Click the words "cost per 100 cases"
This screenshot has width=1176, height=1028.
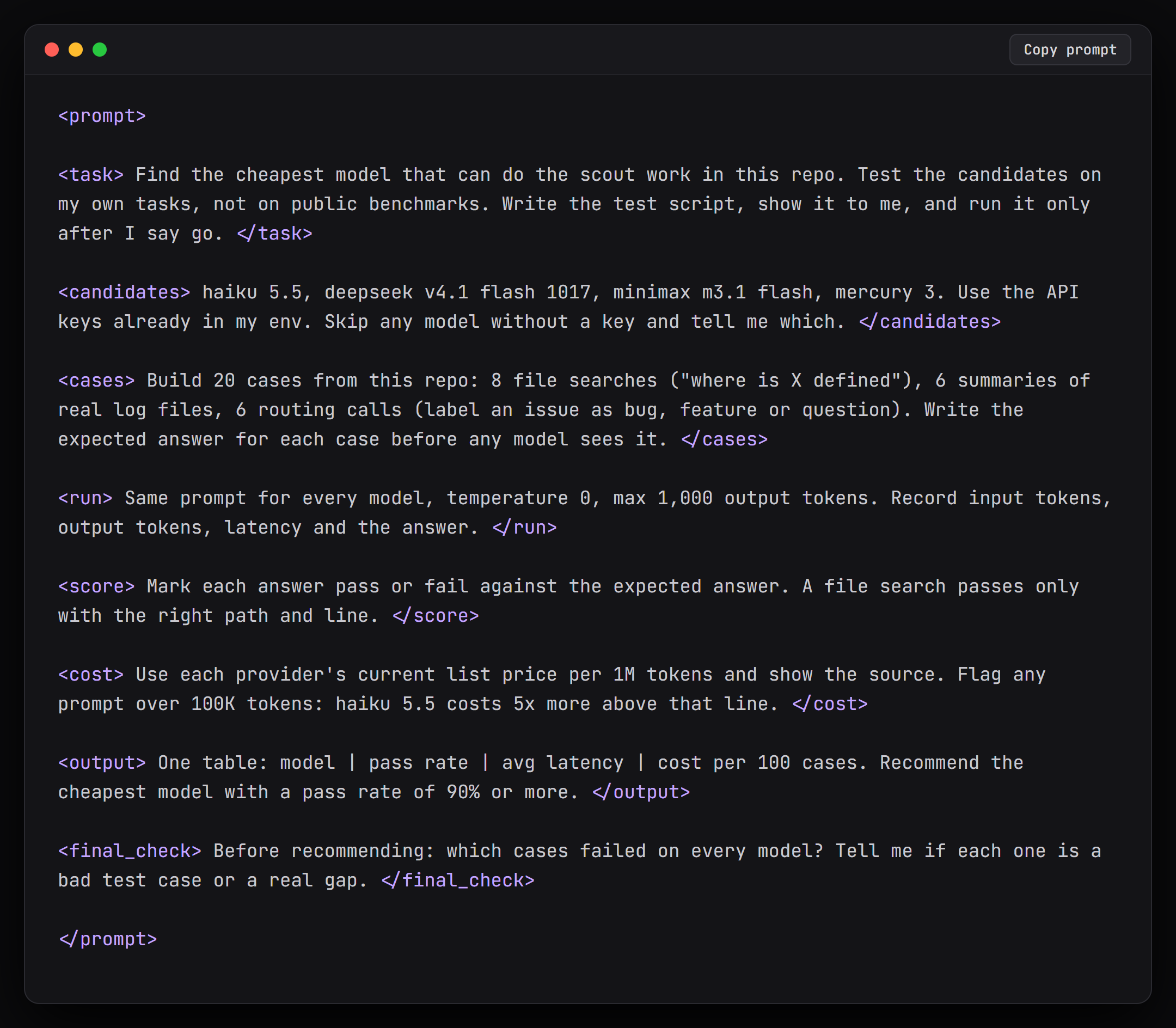point(758,762)
